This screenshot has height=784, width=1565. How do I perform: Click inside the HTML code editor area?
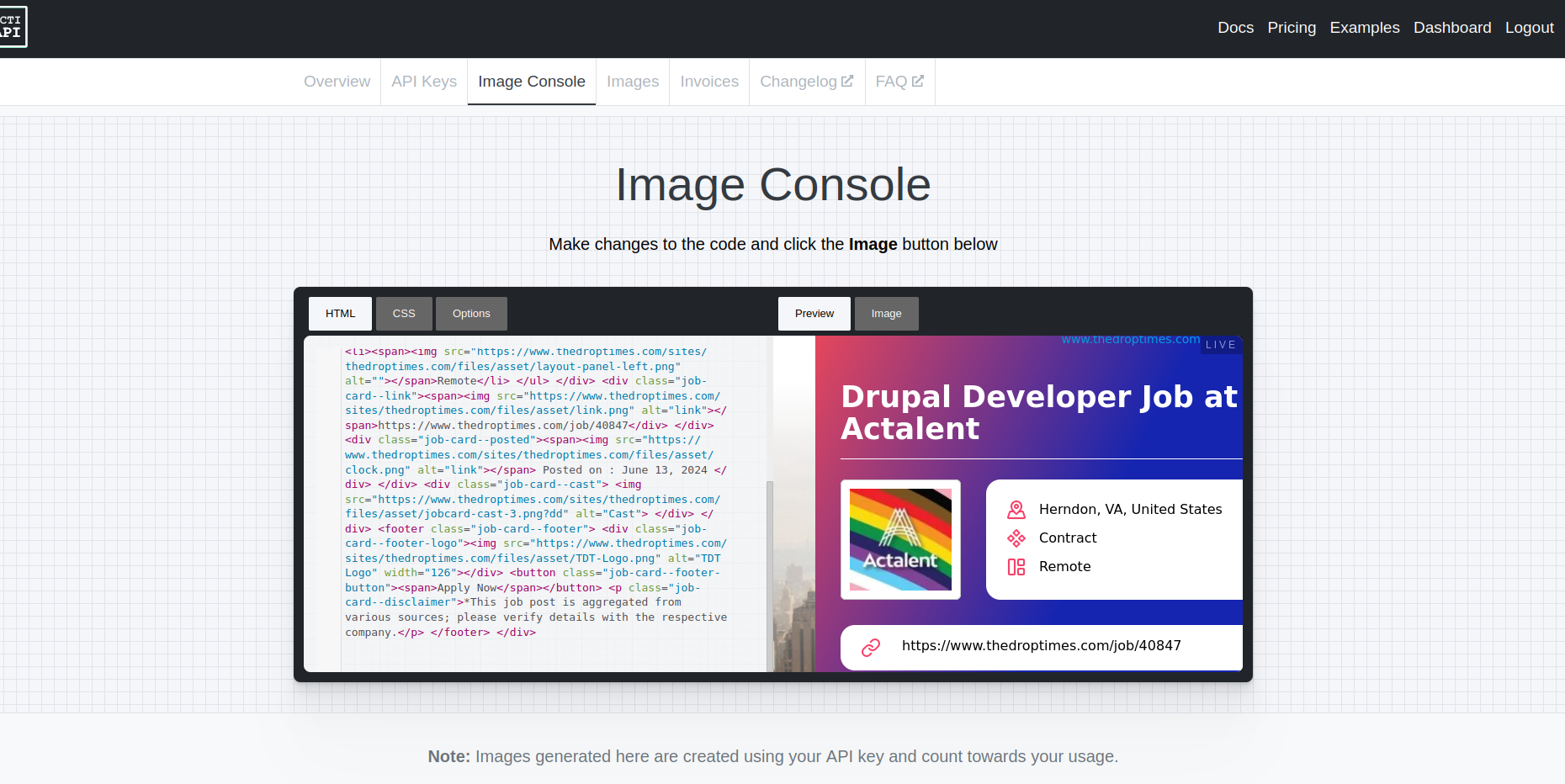click(x=538, y=505)
